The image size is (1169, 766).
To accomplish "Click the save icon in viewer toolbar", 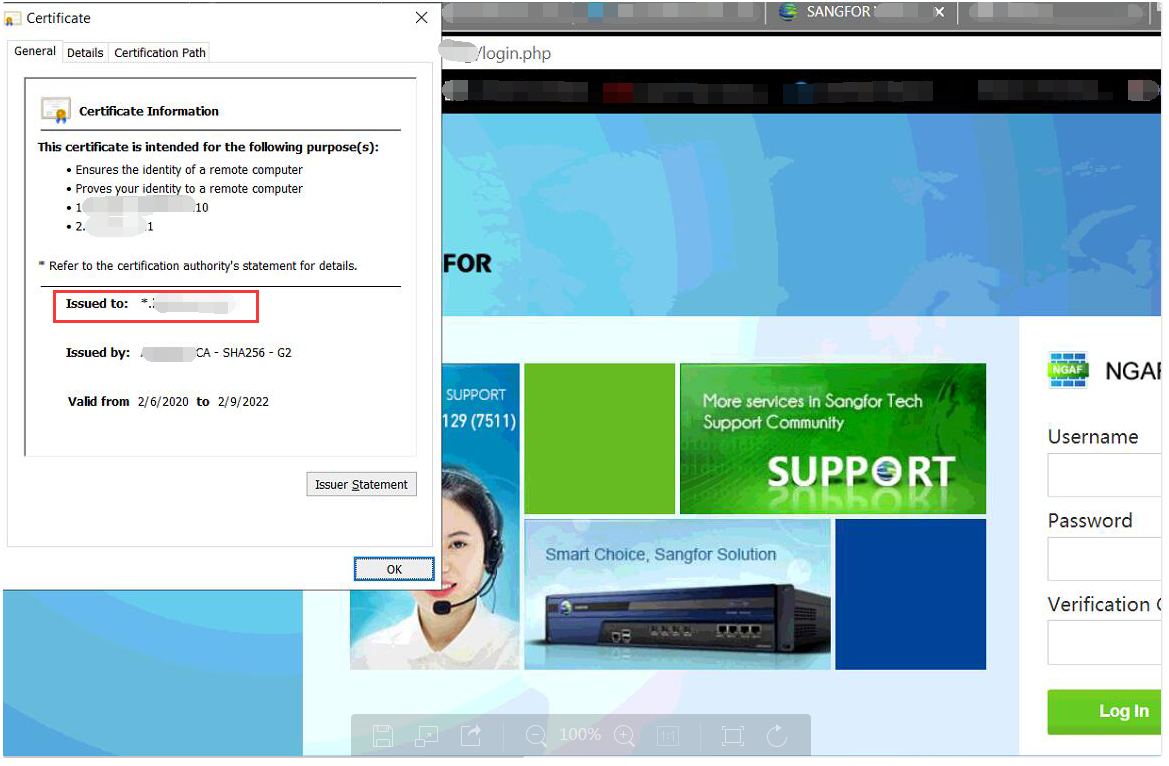I will [383, 737].
